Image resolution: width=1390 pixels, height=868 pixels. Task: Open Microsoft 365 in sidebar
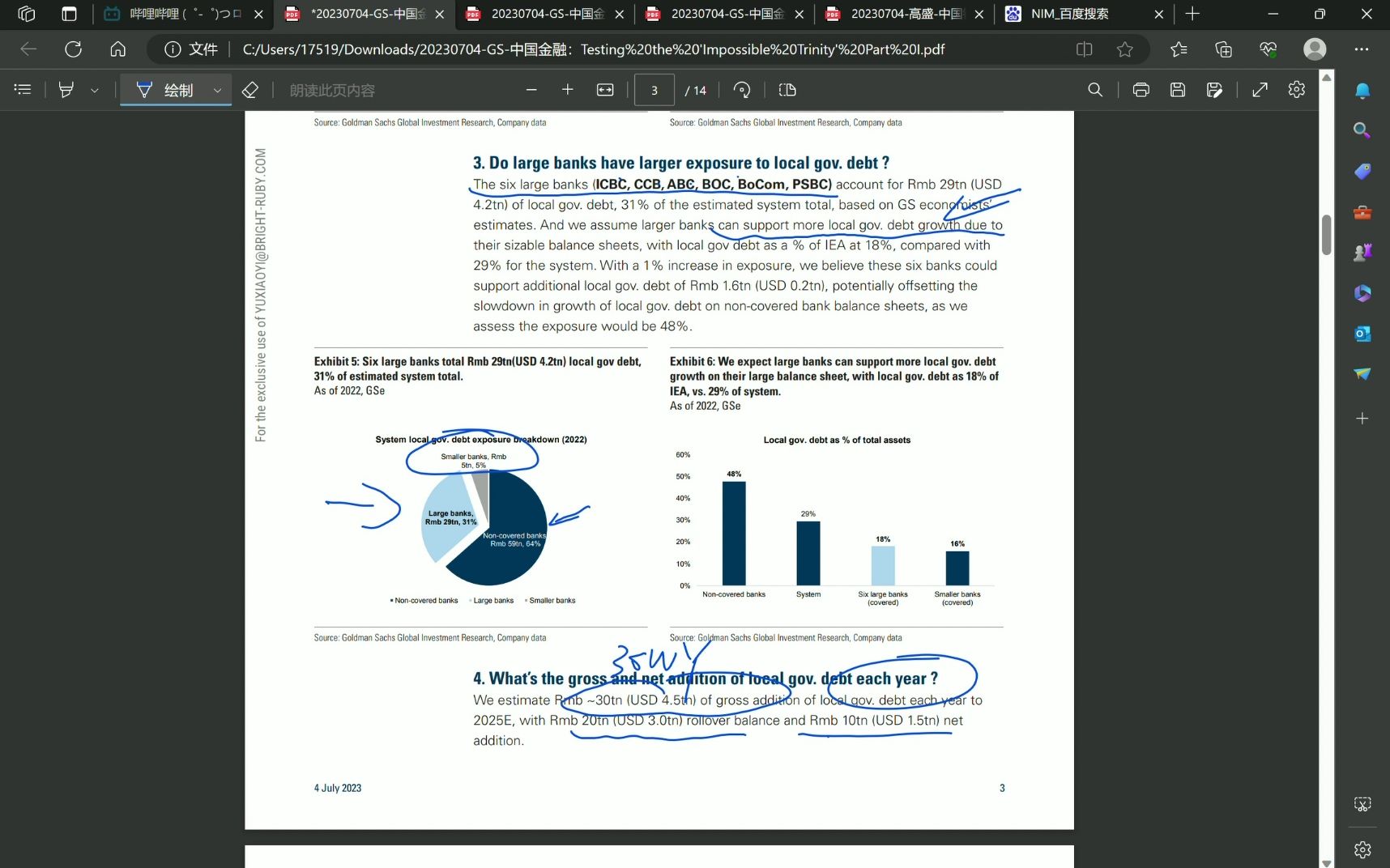coord(1362,293)
